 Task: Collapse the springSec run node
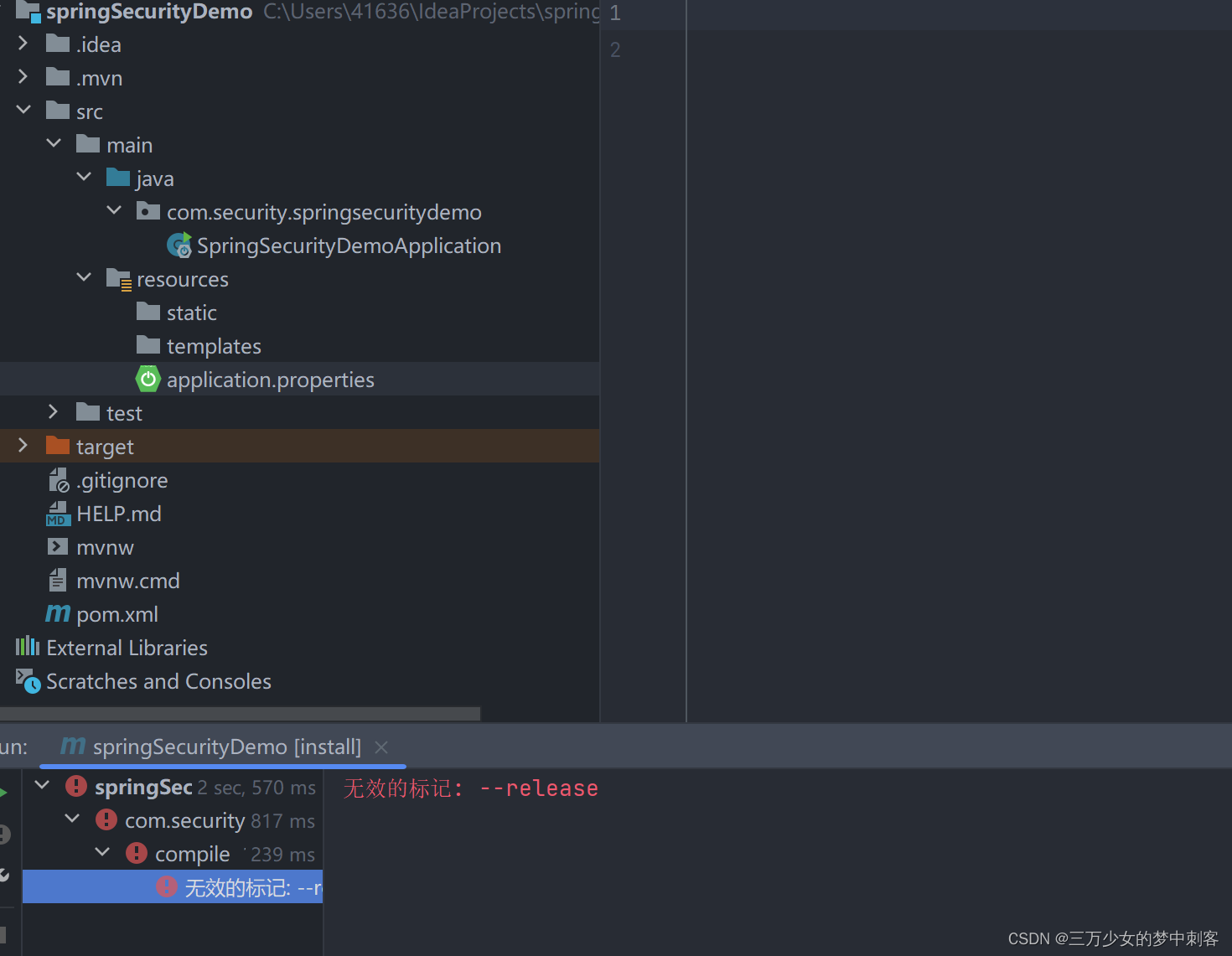coord(42,785)
